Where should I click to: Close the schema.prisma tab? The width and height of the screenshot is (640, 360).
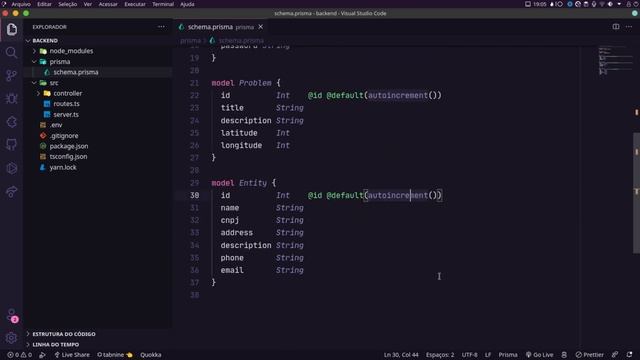click(x=260, y=27)
